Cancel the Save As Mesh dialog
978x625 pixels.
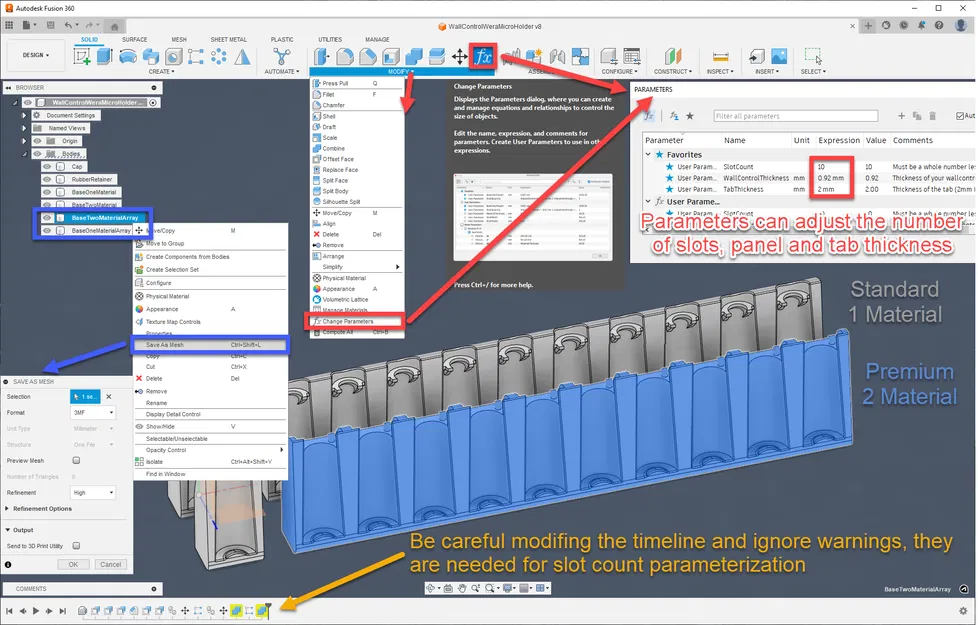tap(111, 564)
